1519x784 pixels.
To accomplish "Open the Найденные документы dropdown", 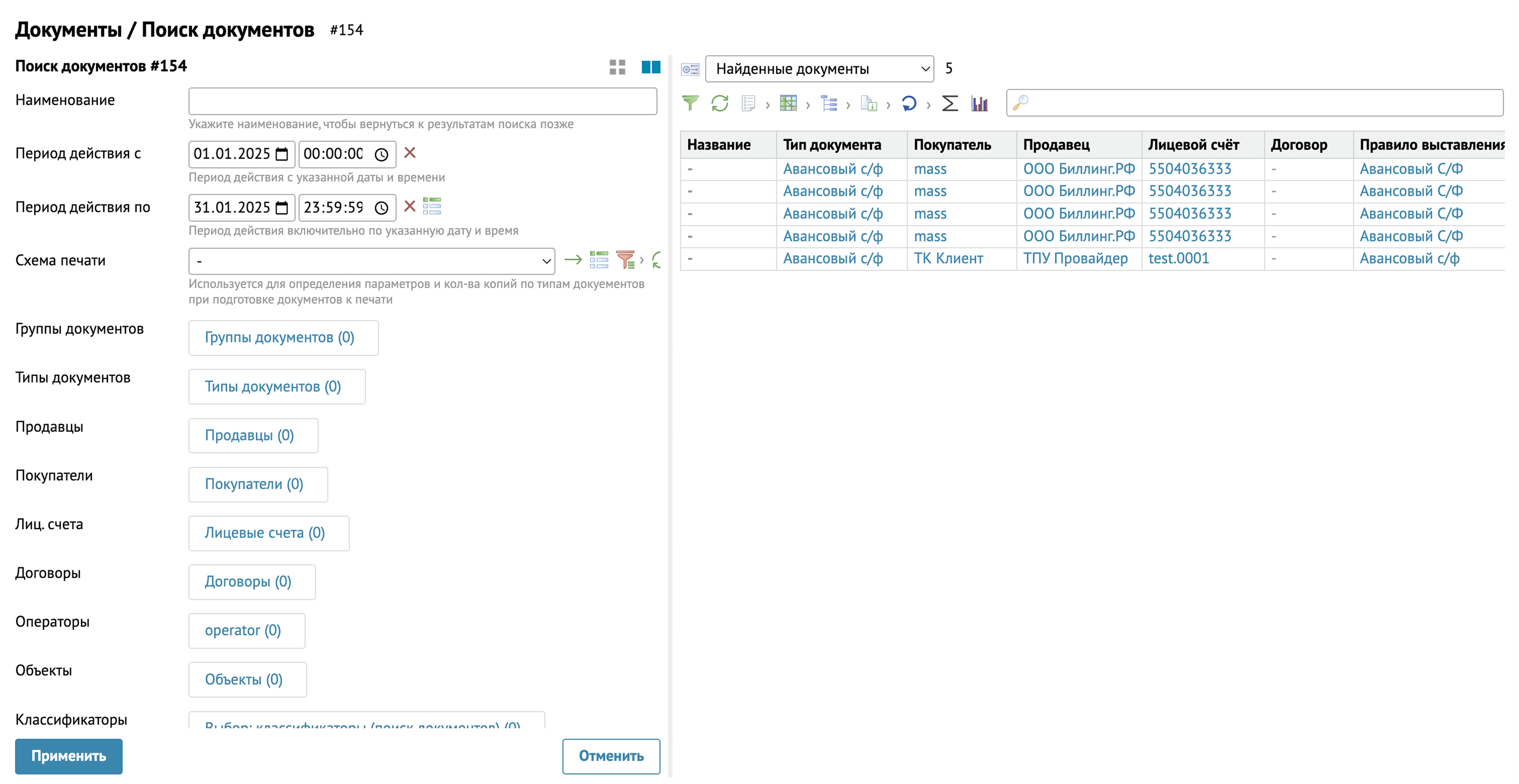I will pos(819,69).
